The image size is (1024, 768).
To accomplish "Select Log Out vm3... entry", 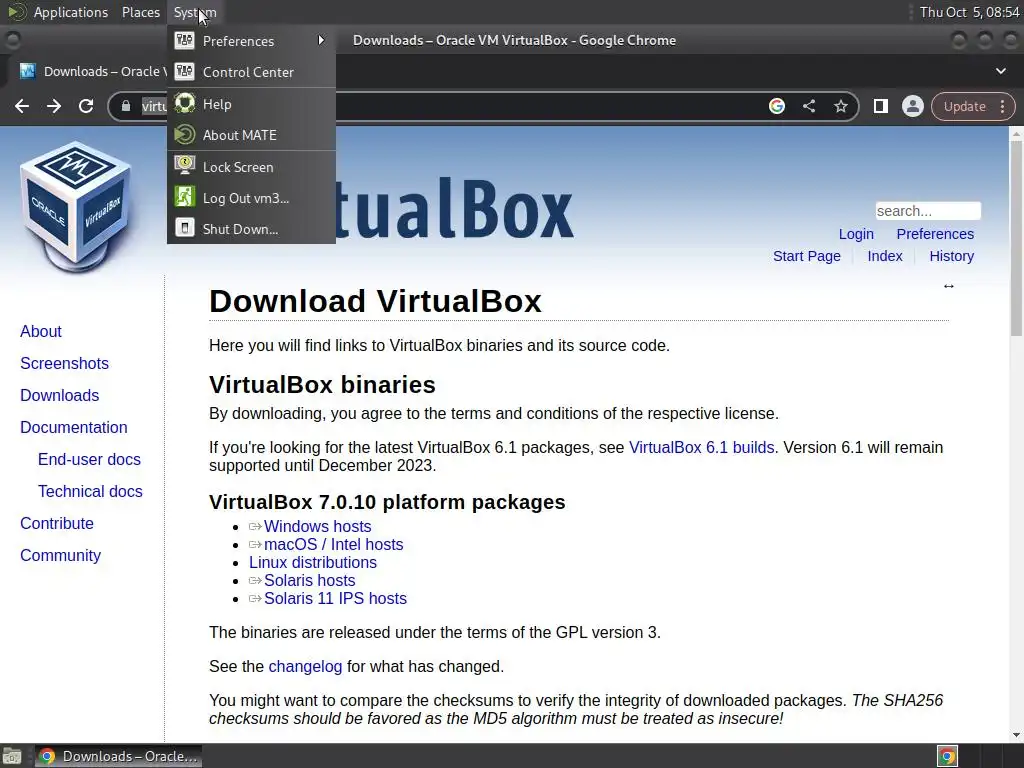I will click(x=251, y=198).
